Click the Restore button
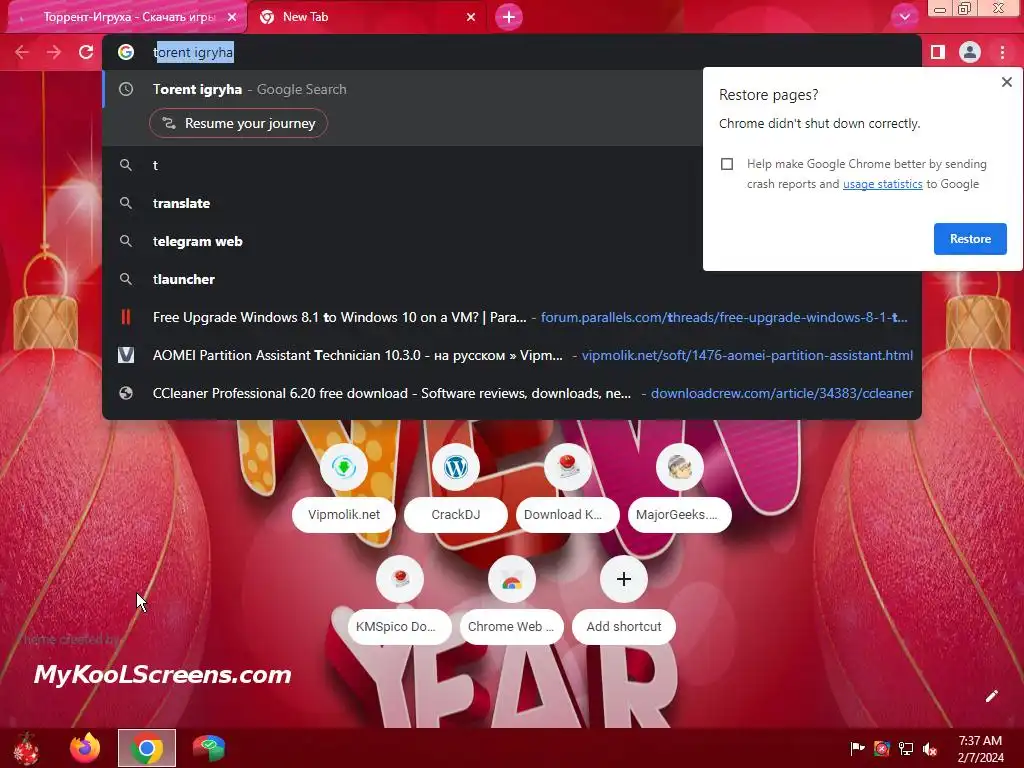The height and width of the screenshot is (768, 1024). tap(970, 239)
